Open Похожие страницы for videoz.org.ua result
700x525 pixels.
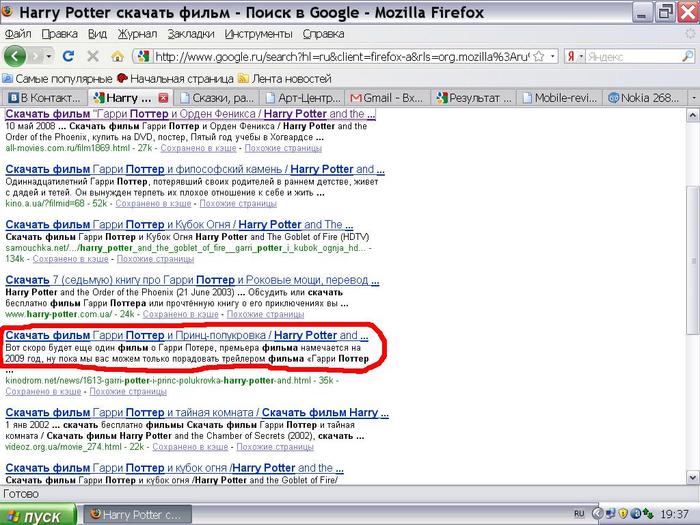point(275,447)
